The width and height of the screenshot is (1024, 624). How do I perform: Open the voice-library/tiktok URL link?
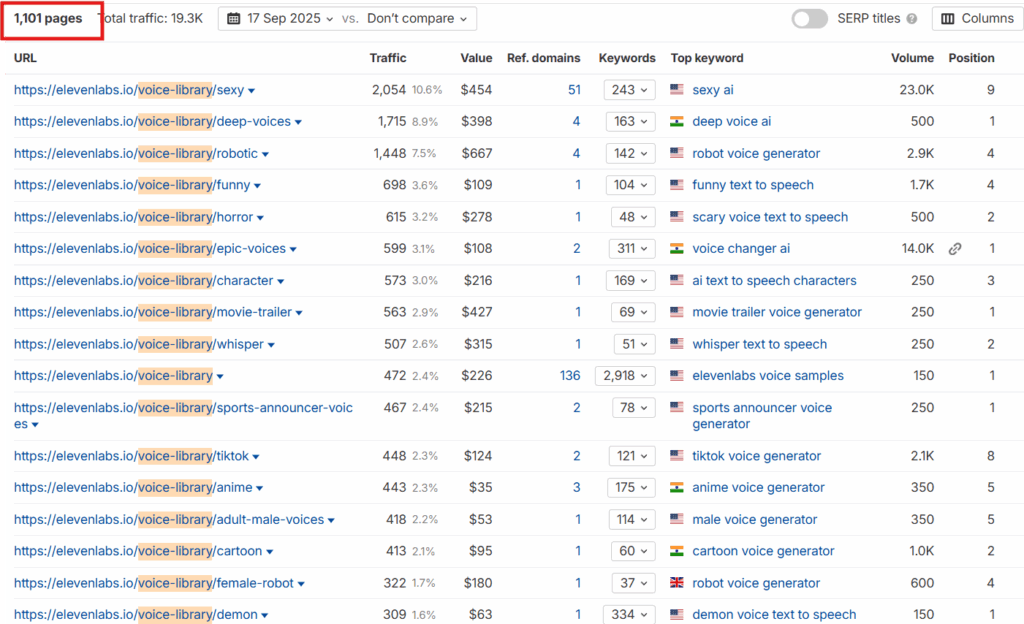point(131,456)
